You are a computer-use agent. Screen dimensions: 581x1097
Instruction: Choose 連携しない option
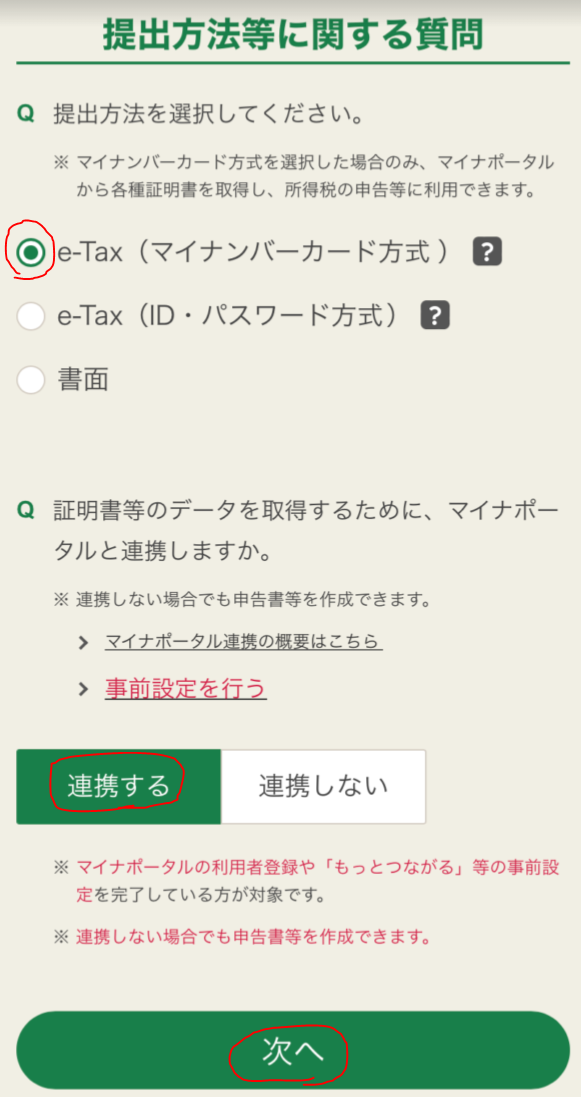pyautogui.click(x=323, y=786)
